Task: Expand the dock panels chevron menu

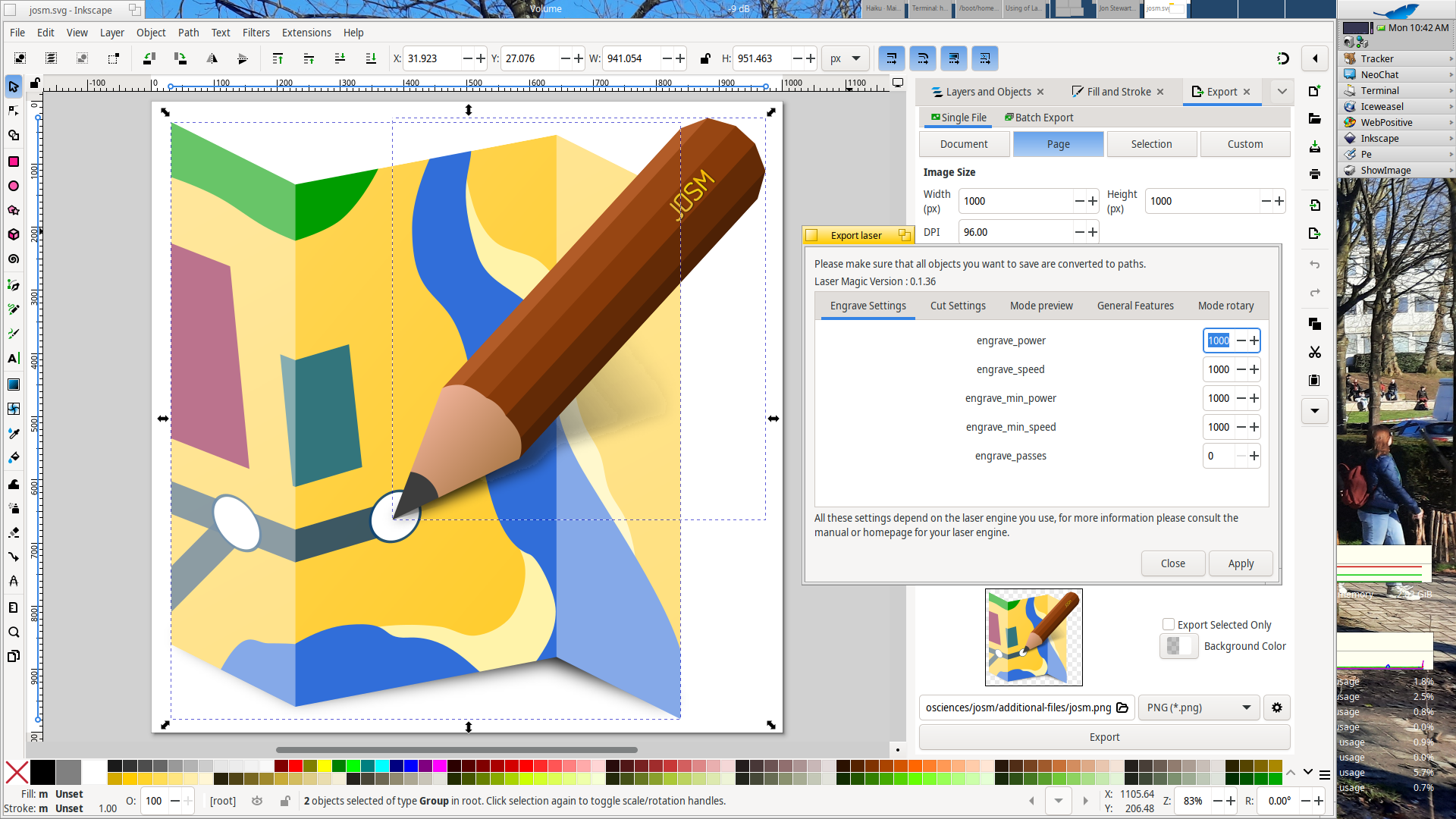Action: (1282, 92)
